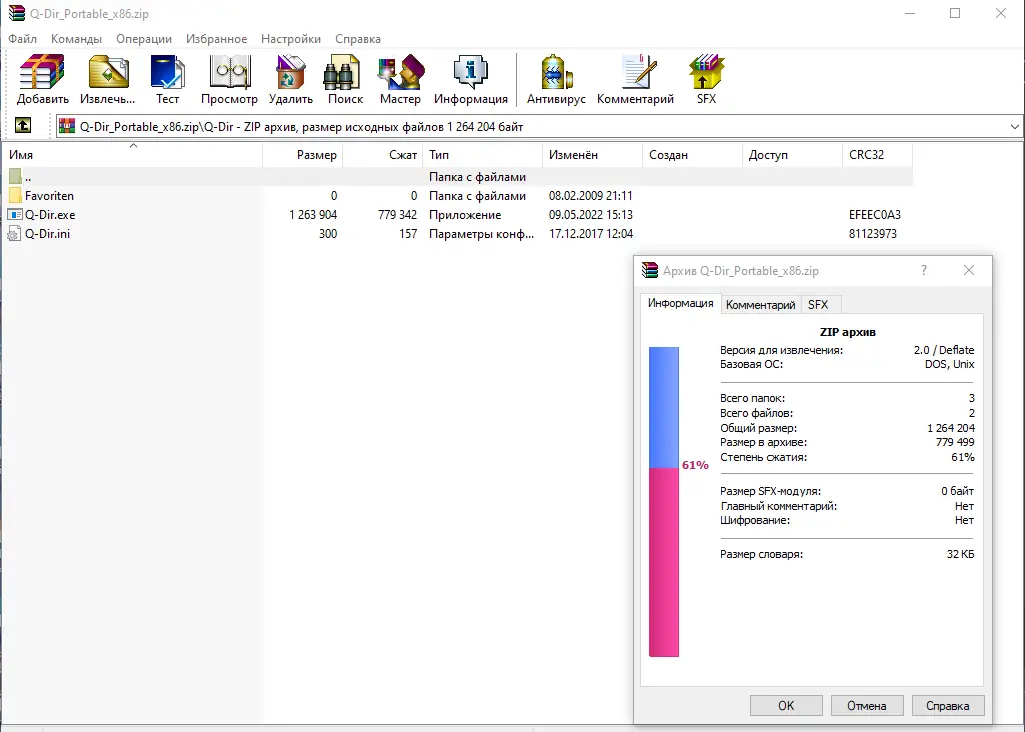
Task: Sort list by Имя column header
Action: (133, 155)
